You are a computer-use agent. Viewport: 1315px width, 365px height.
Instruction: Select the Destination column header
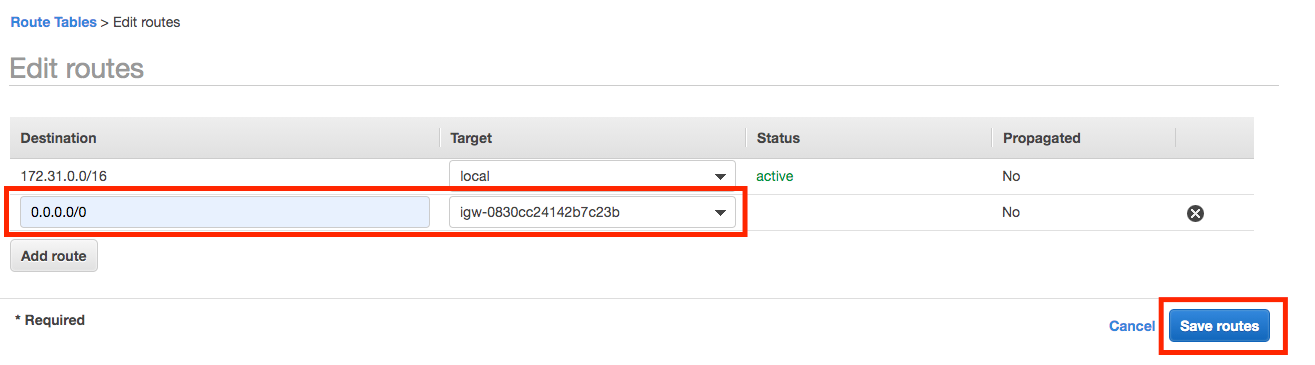(58, 138)
